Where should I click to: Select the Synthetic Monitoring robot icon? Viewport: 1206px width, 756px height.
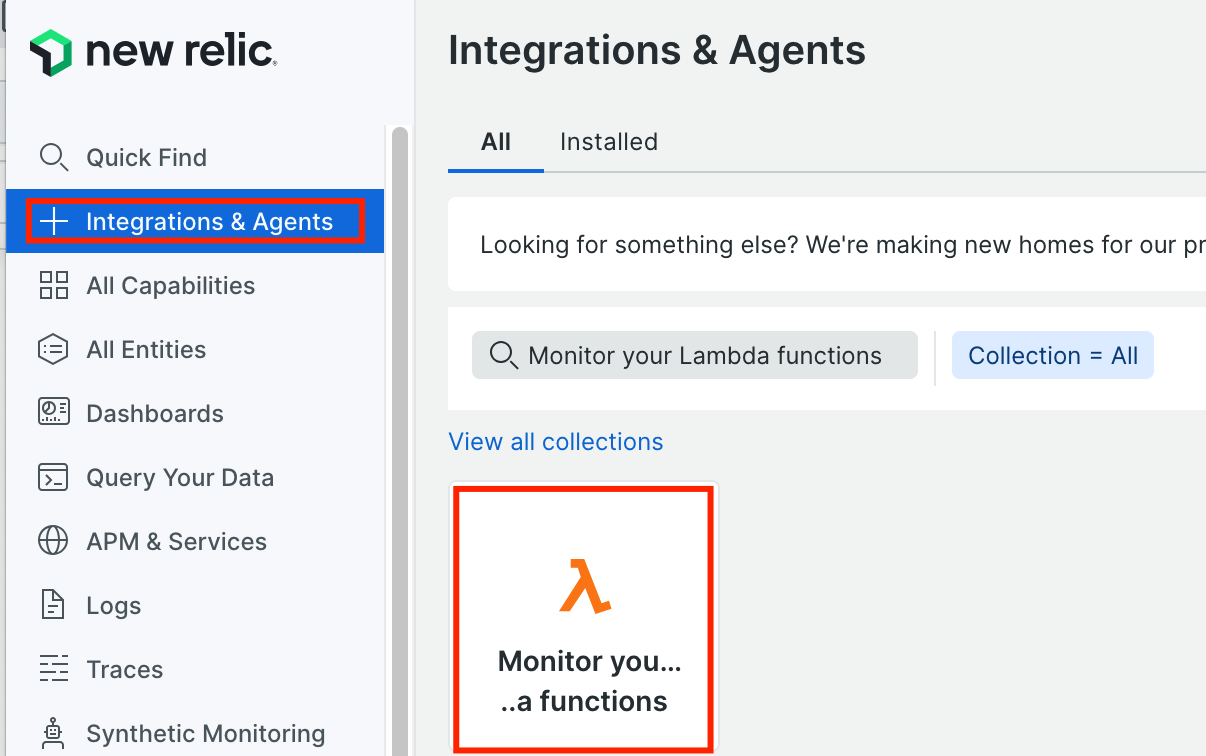click(x=53, y=733)
